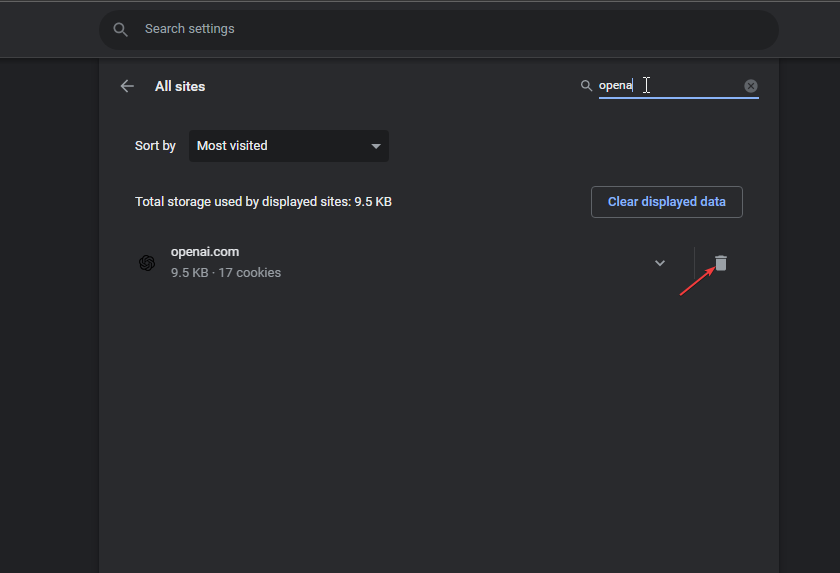Click the magnifier icon beside opena search

(x=586, y=86)
